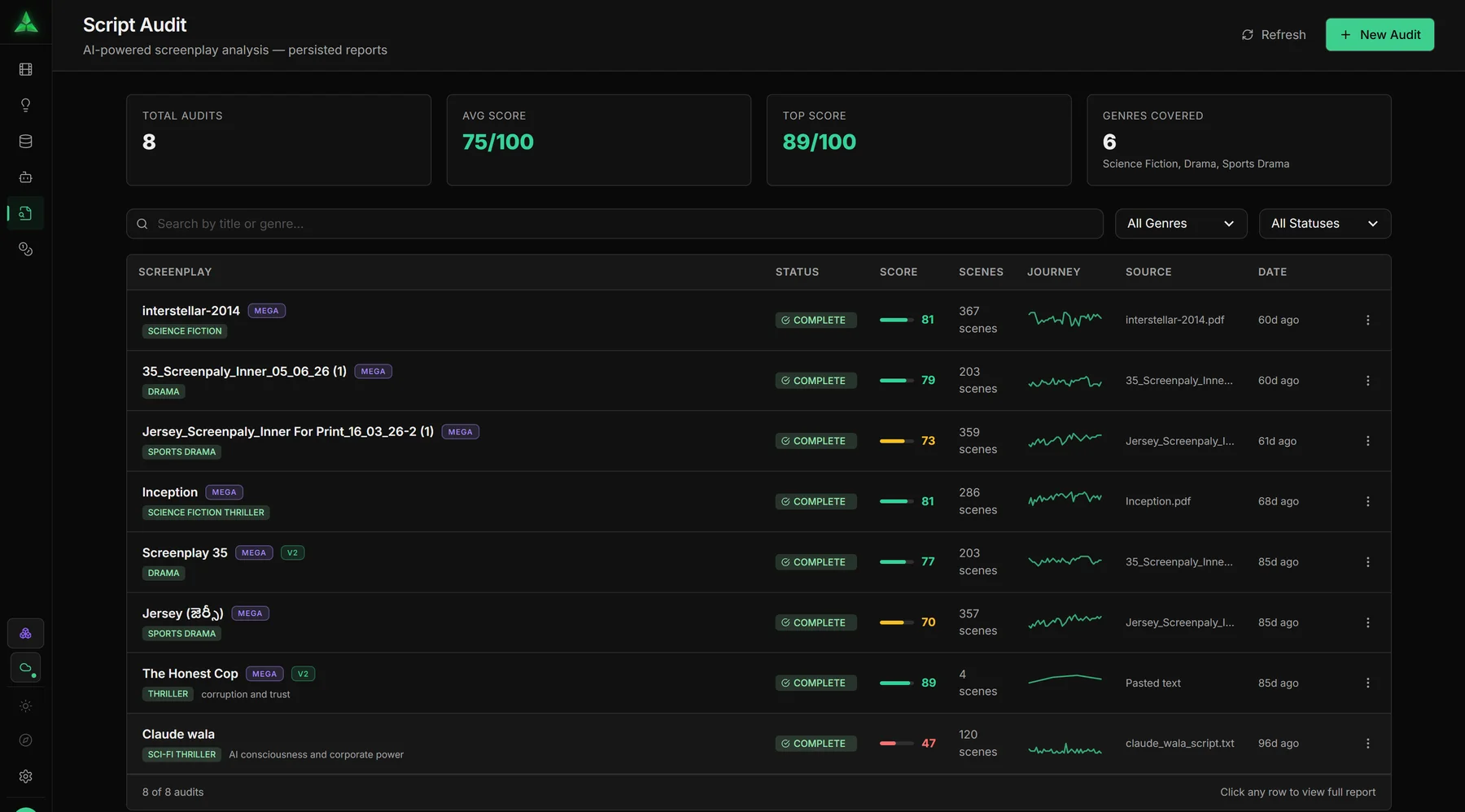The height and width of the screenshot is (812, 1465).
Task: Open row menu for Jersey_Screenpaly_Inner For Print
Action: [1368, 441]
